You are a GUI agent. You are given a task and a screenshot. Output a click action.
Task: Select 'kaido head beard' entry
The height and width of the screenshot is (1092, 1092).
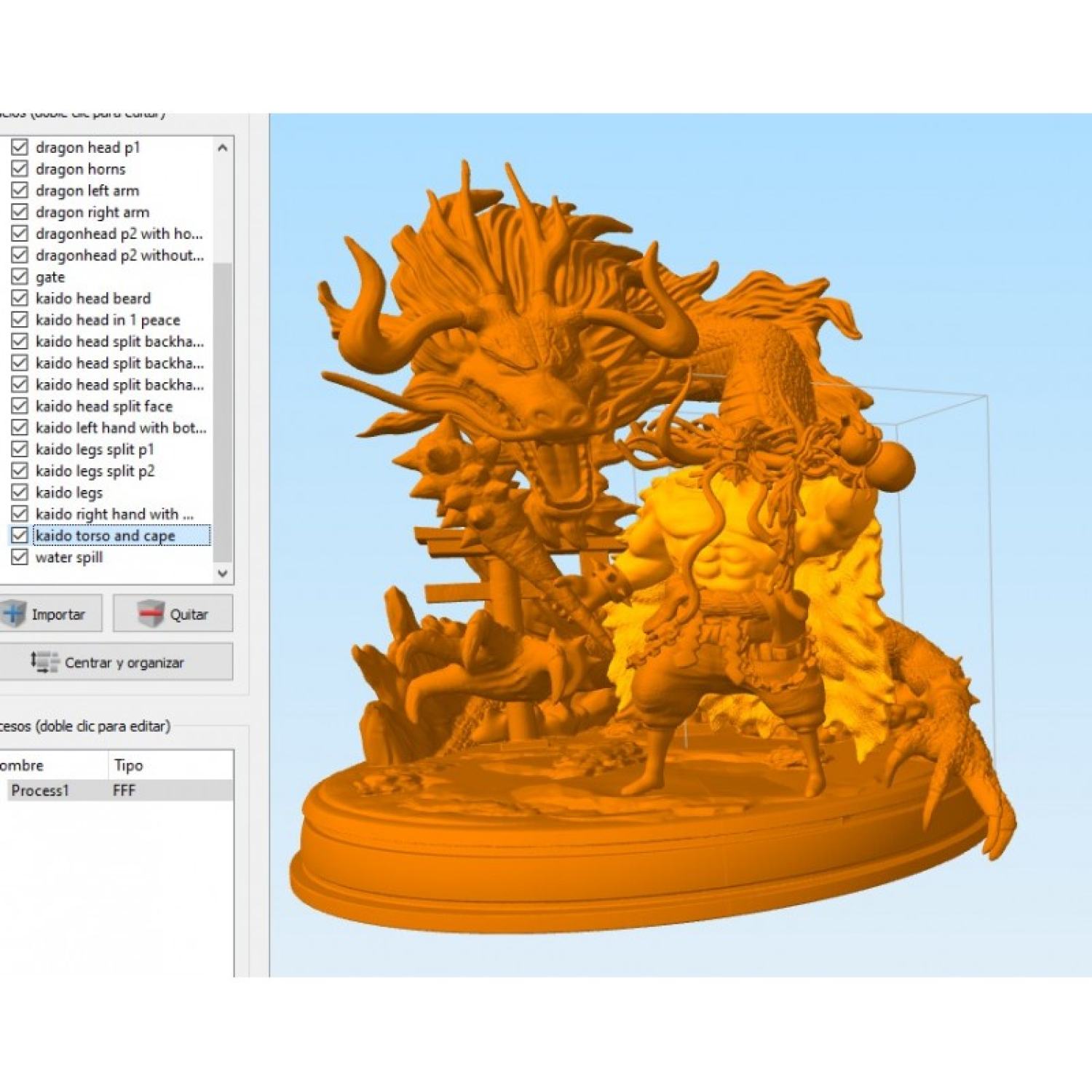92,298
